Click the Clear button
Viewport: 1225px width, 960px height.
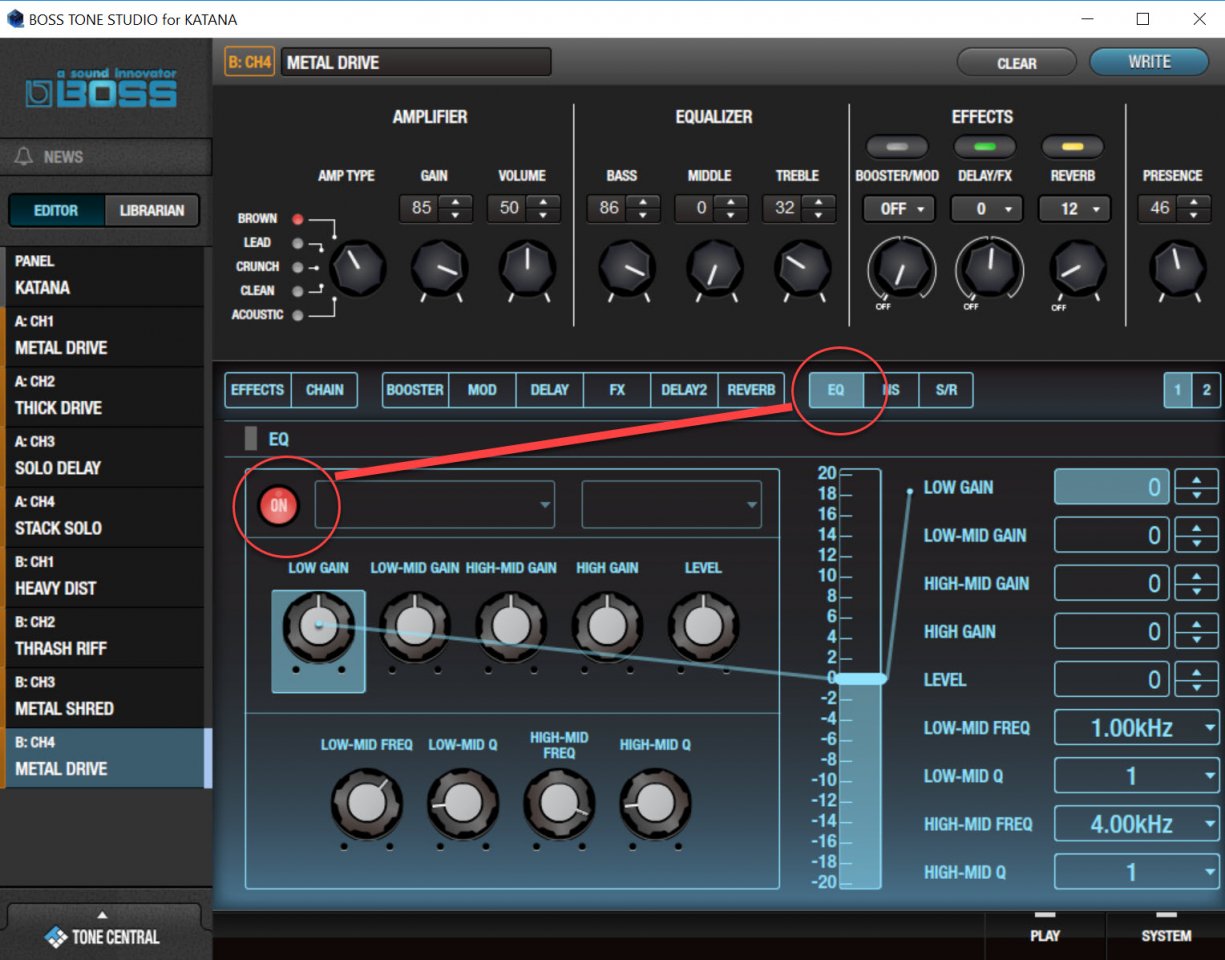1017,63
